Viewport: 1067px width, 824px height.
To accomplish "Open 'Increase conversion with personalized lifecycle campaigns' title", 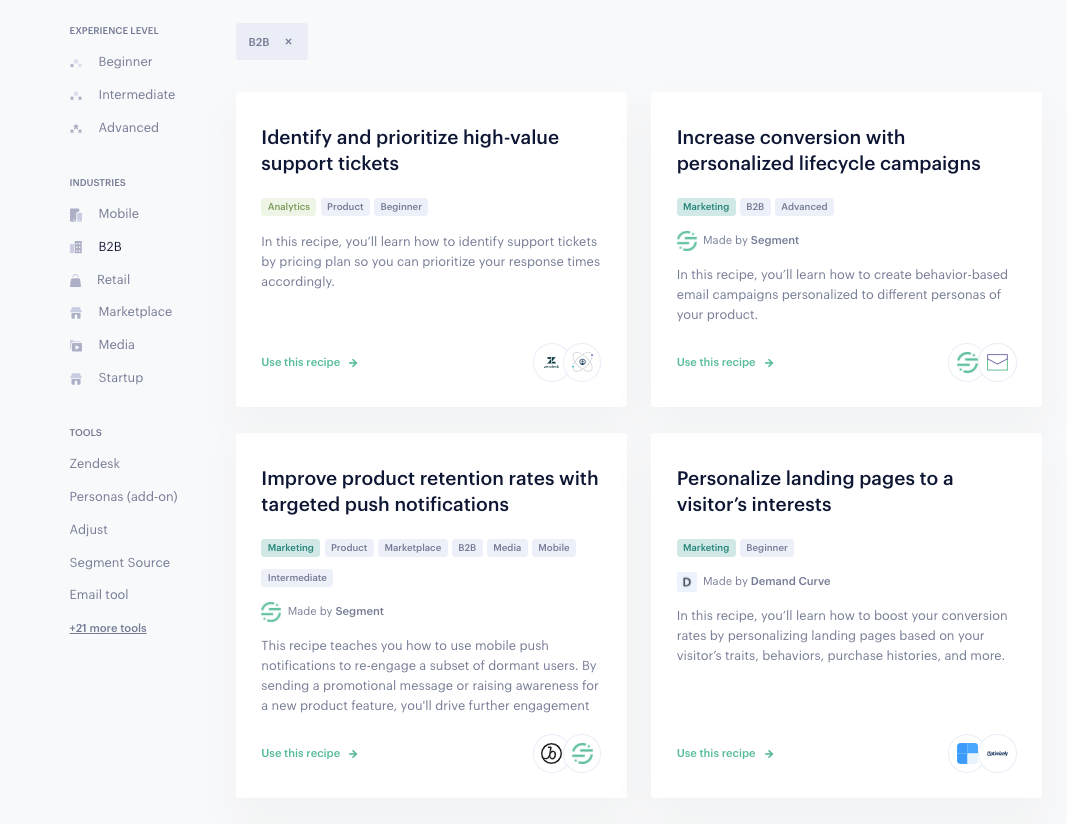I will tap(828, 150).
